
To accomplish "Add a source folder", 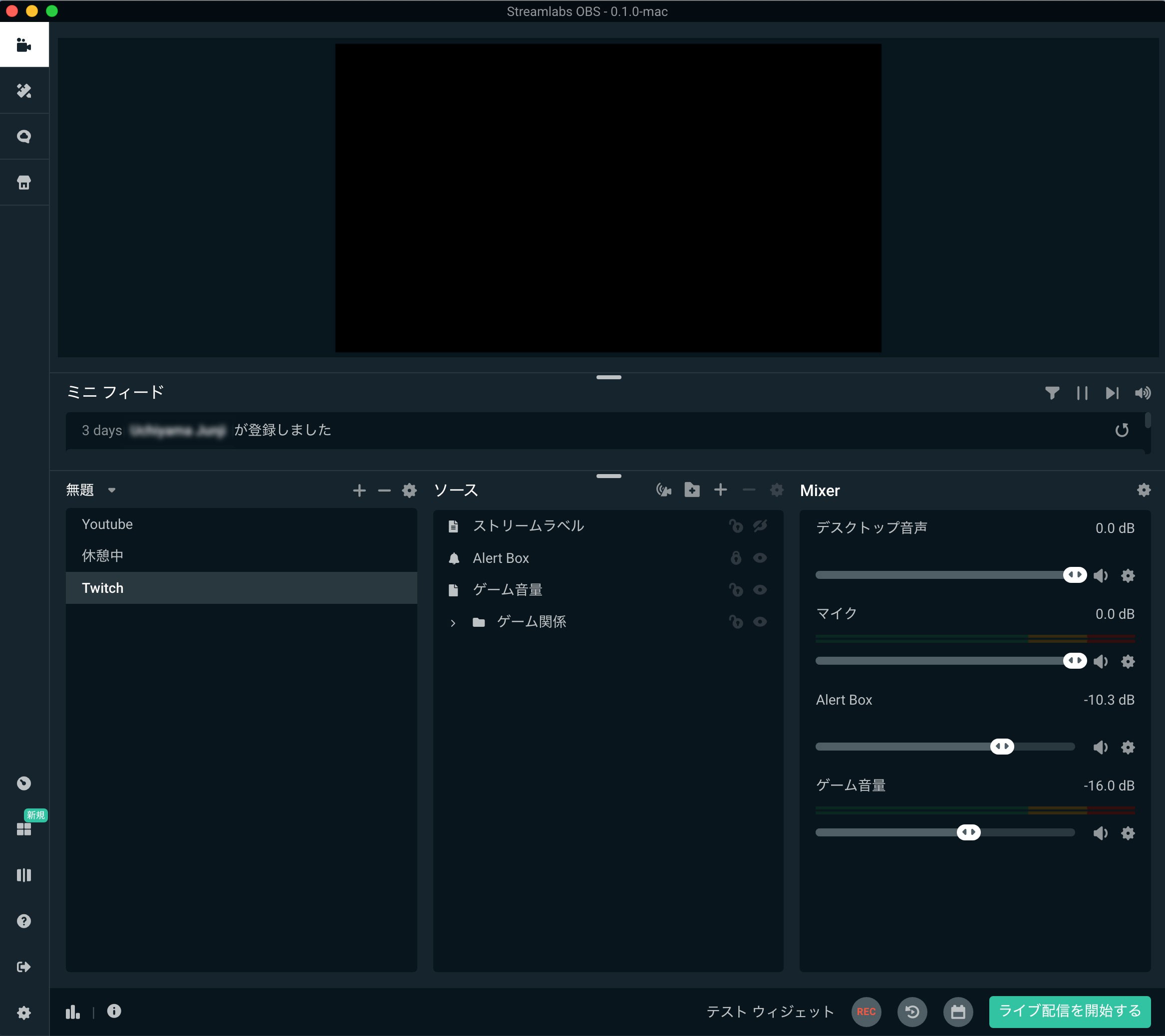I will 692,490.
